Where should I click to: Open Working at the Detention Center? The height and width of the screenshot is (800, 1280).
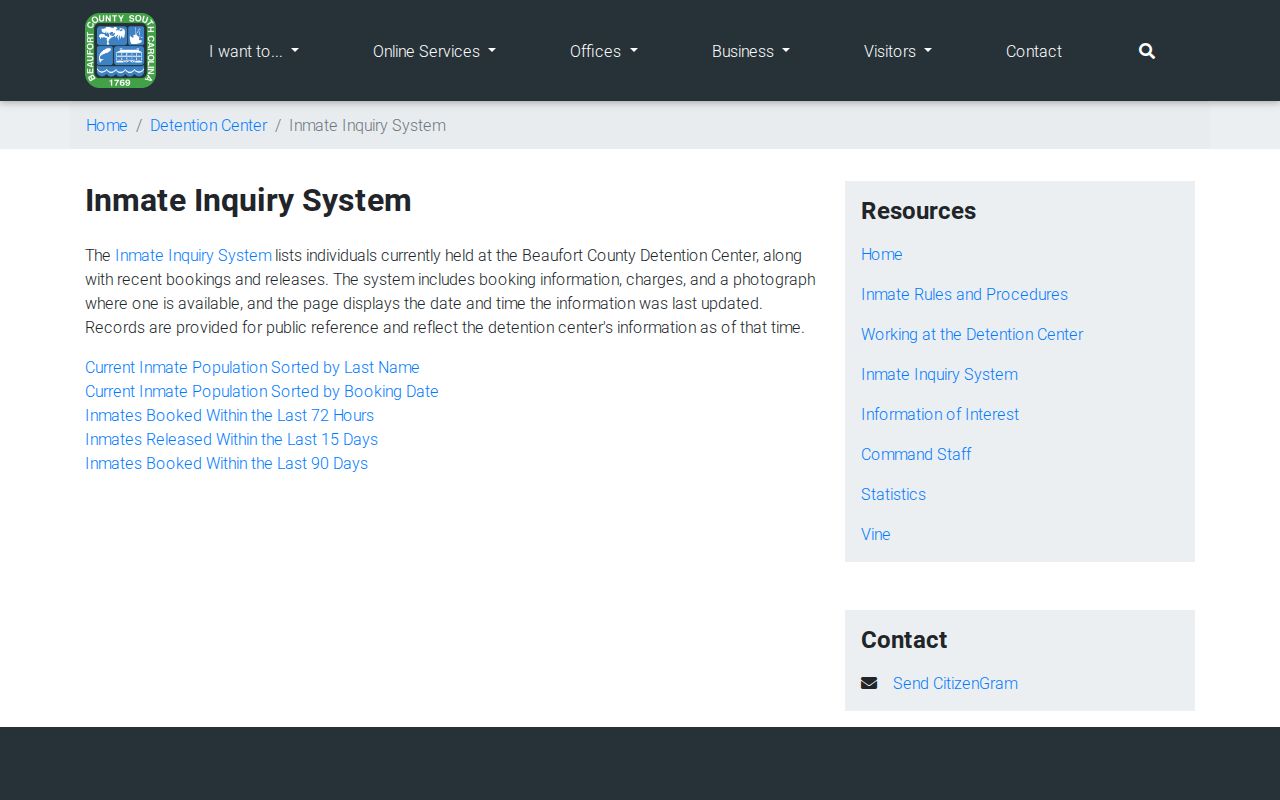(x=972, y=334)
